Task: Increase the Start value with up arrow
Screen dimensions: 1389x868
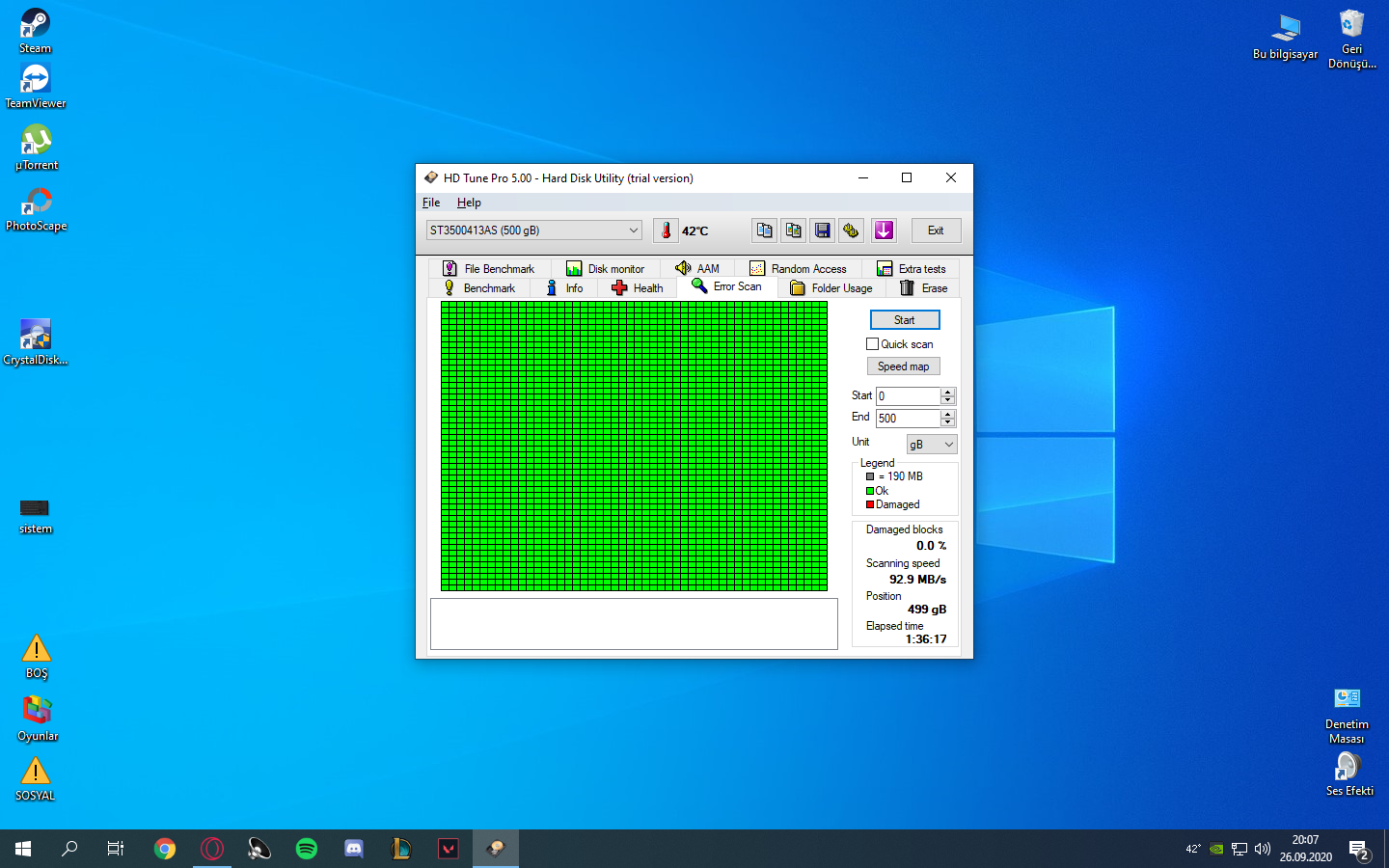Action: point(948,392)
